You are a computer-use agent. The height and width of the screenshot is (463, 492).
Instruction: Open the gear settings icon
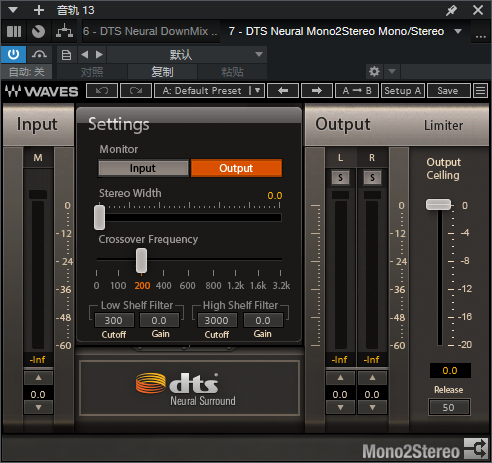pyautogui.click(x=374, y=71)
